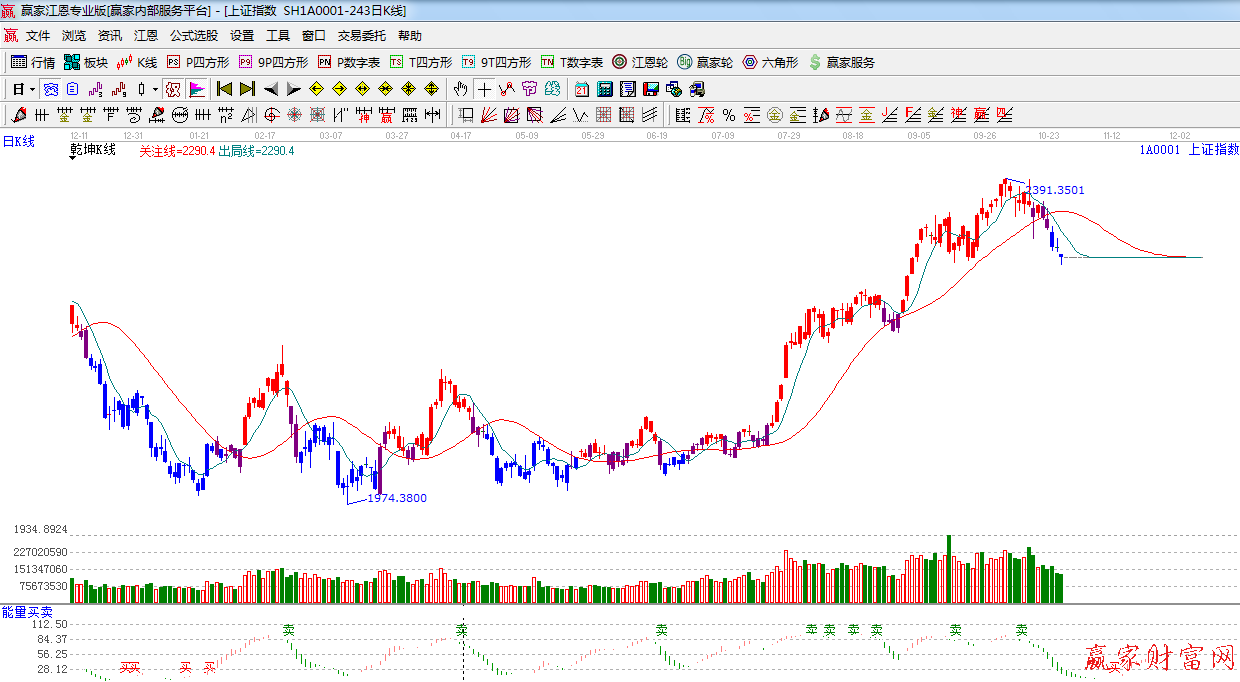The image size is (1240, 682).
Task: Open the candlestick style dropdown arrow
Action: click(155, 89)
